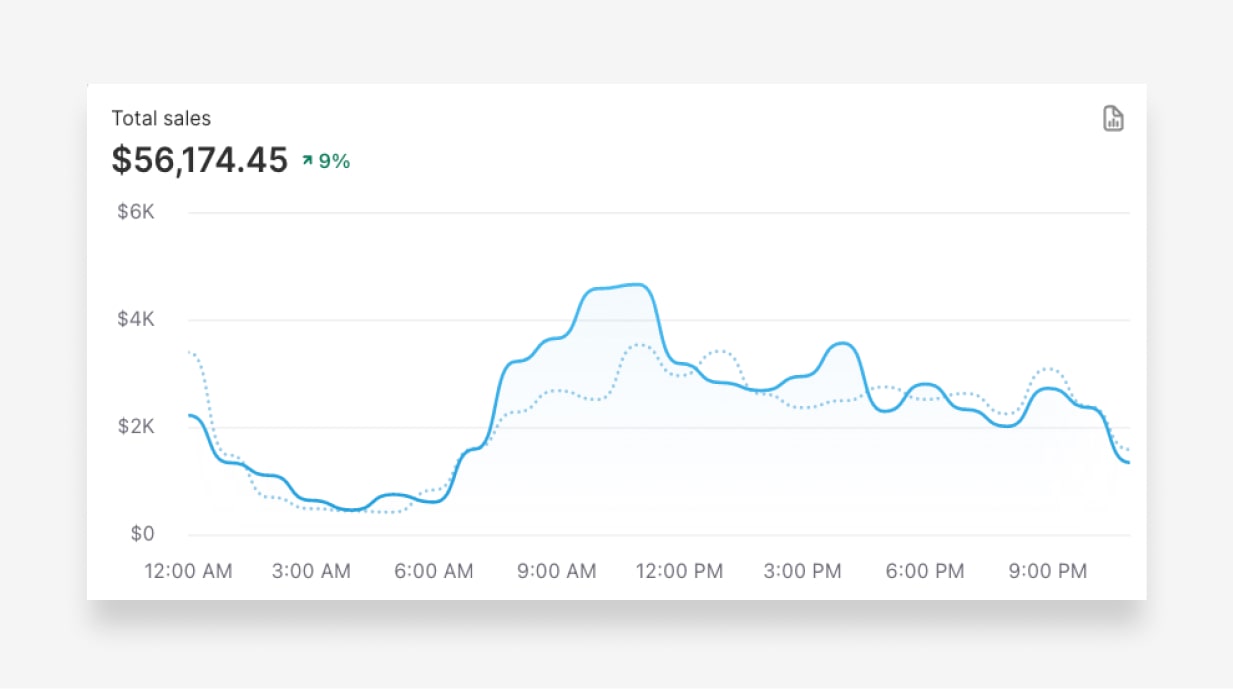1233x689 pixels.
Task: Click the 9:00 PM x-axis label
Action: 1047,571
